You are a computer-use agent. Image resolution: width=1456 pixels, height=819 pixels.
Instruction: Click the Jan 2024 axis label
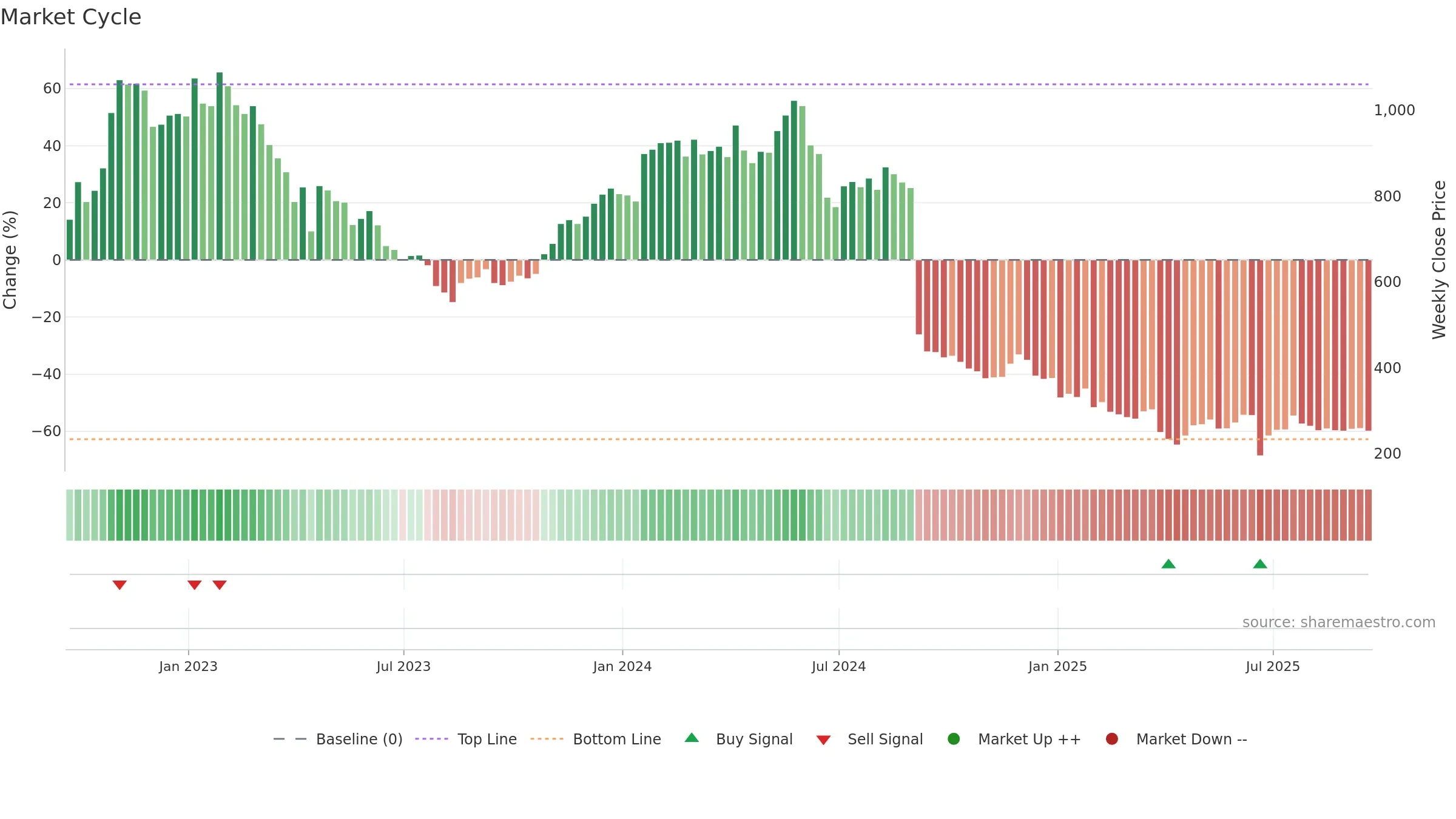(622, 667)
